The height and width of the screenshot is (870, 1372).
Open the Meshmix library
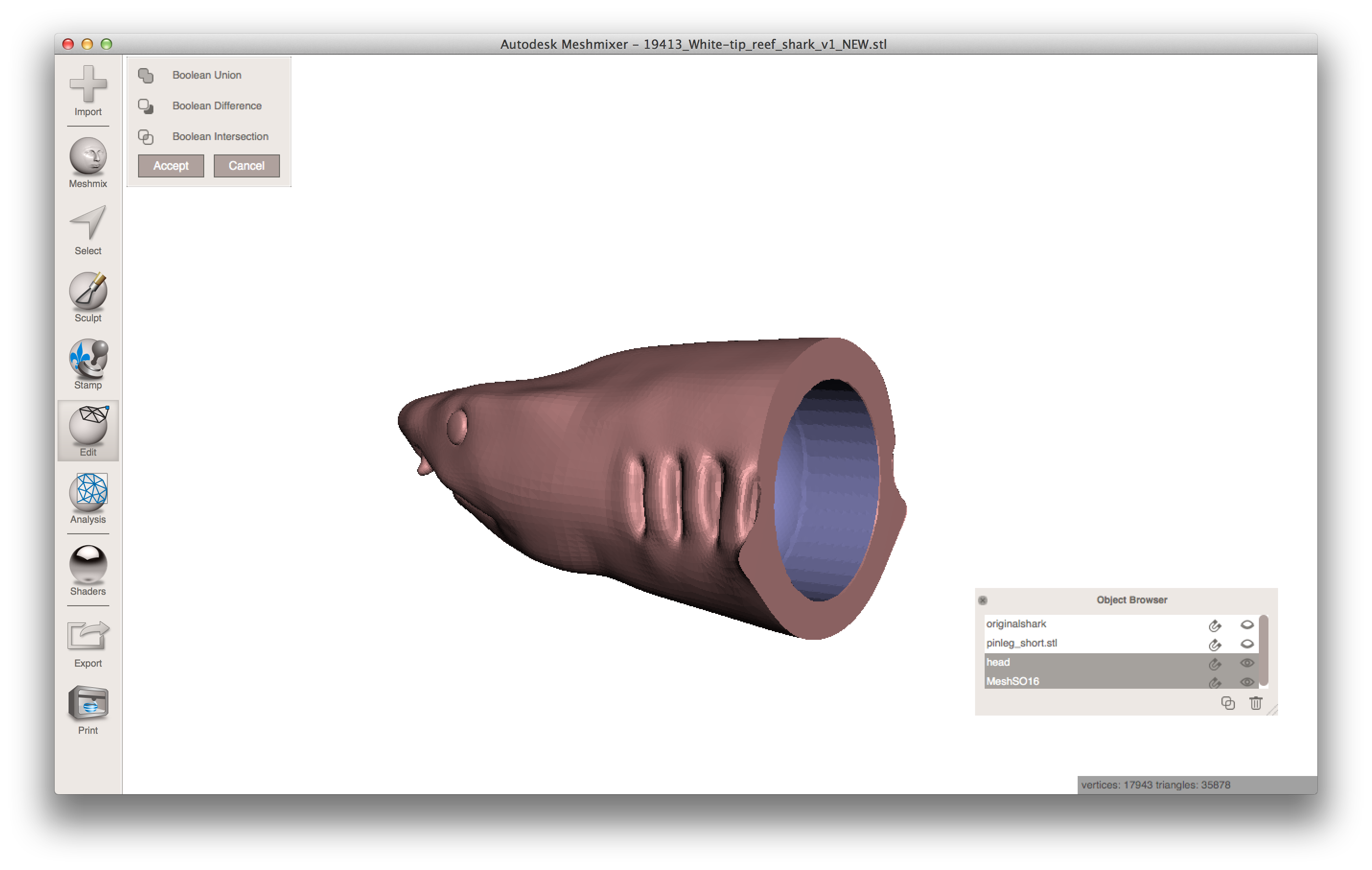click(88, 163)
